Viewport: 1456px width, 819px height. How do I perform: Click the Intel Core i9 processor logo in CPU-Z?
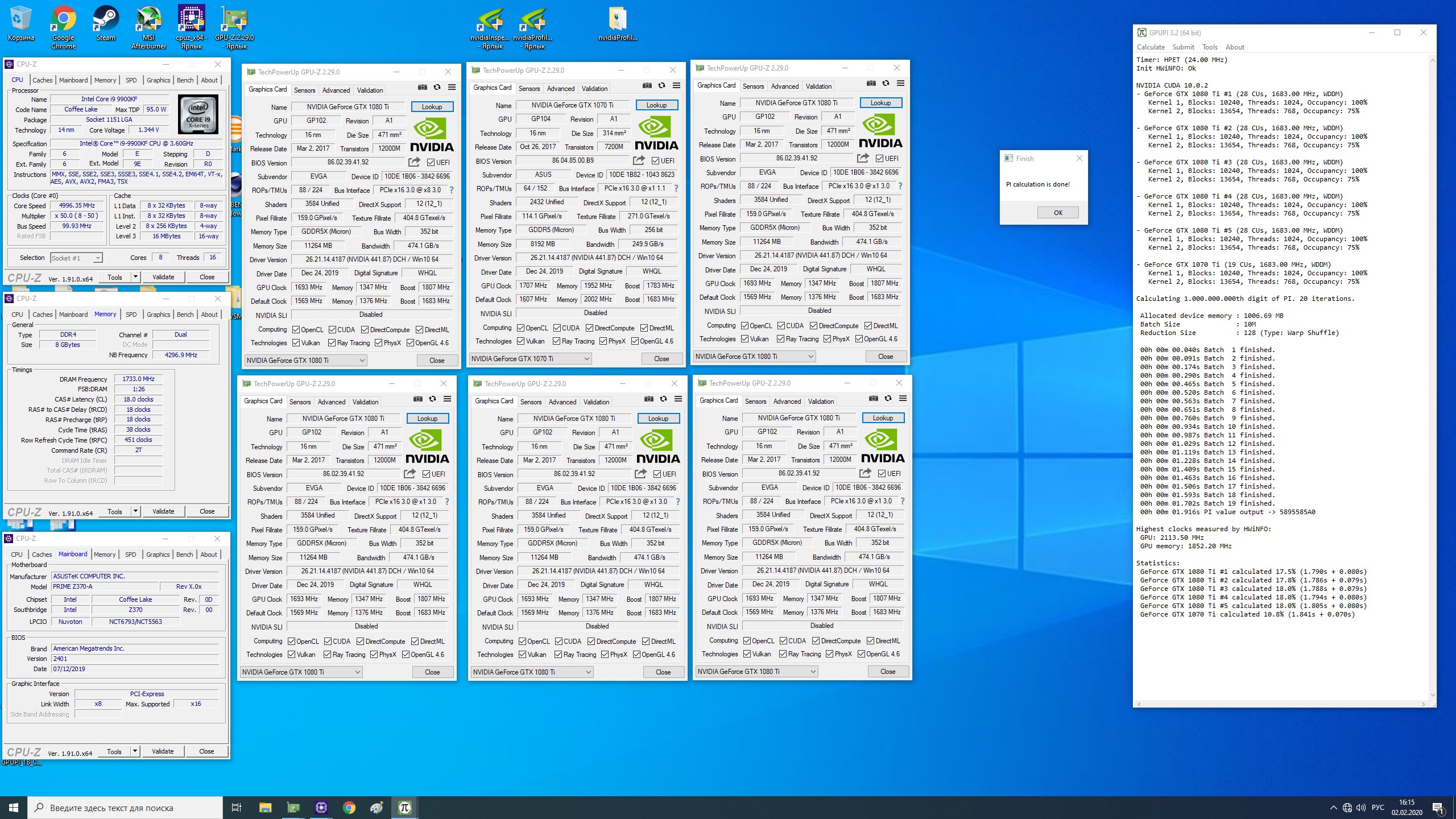(198, 114)
